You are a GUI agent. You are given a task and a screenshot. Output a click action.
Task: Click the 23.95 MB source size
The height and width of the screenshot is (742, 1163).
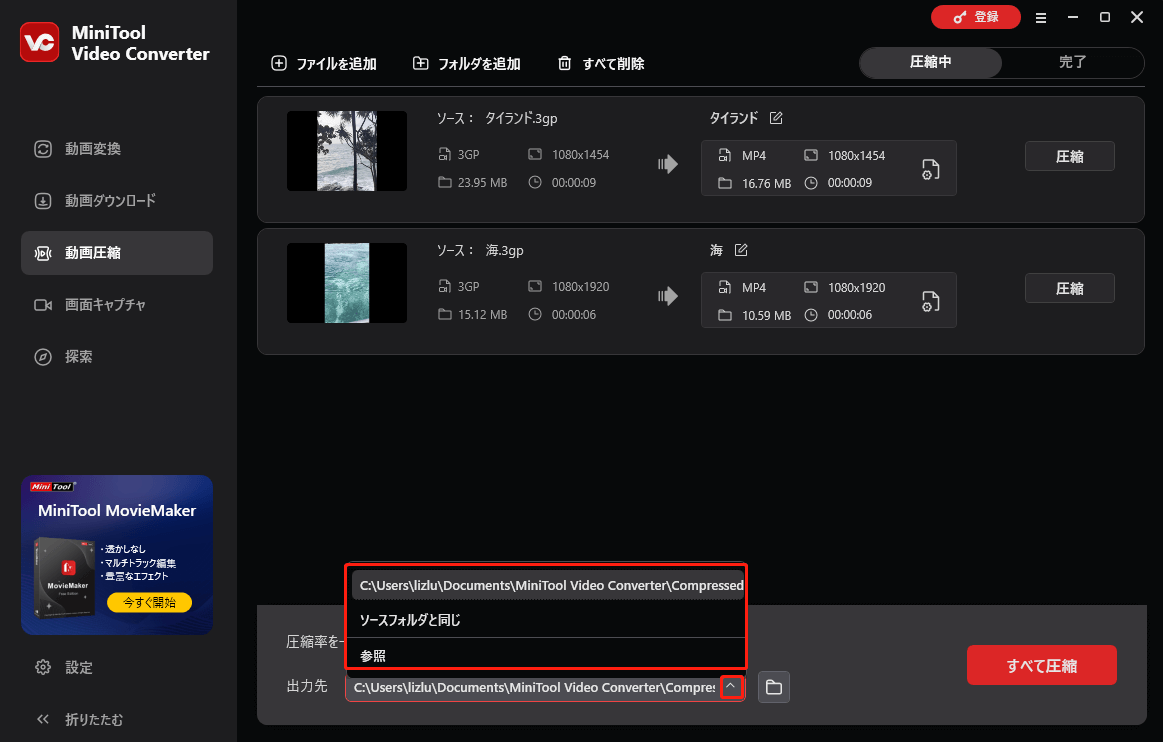click(x=482, y=183)
